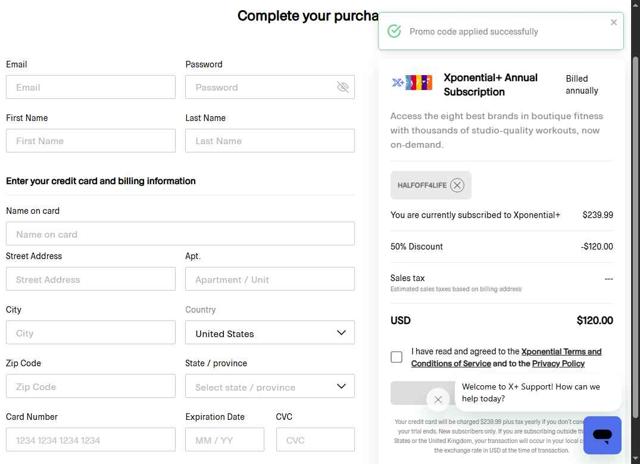Toggle password visibility eye icon

[342, 87]
